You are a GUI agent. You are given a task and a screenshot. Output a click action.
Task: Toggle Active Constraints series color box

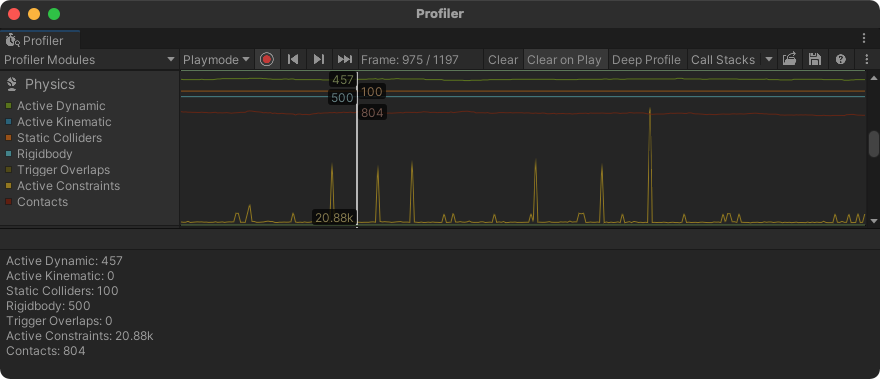coord(8,186)
